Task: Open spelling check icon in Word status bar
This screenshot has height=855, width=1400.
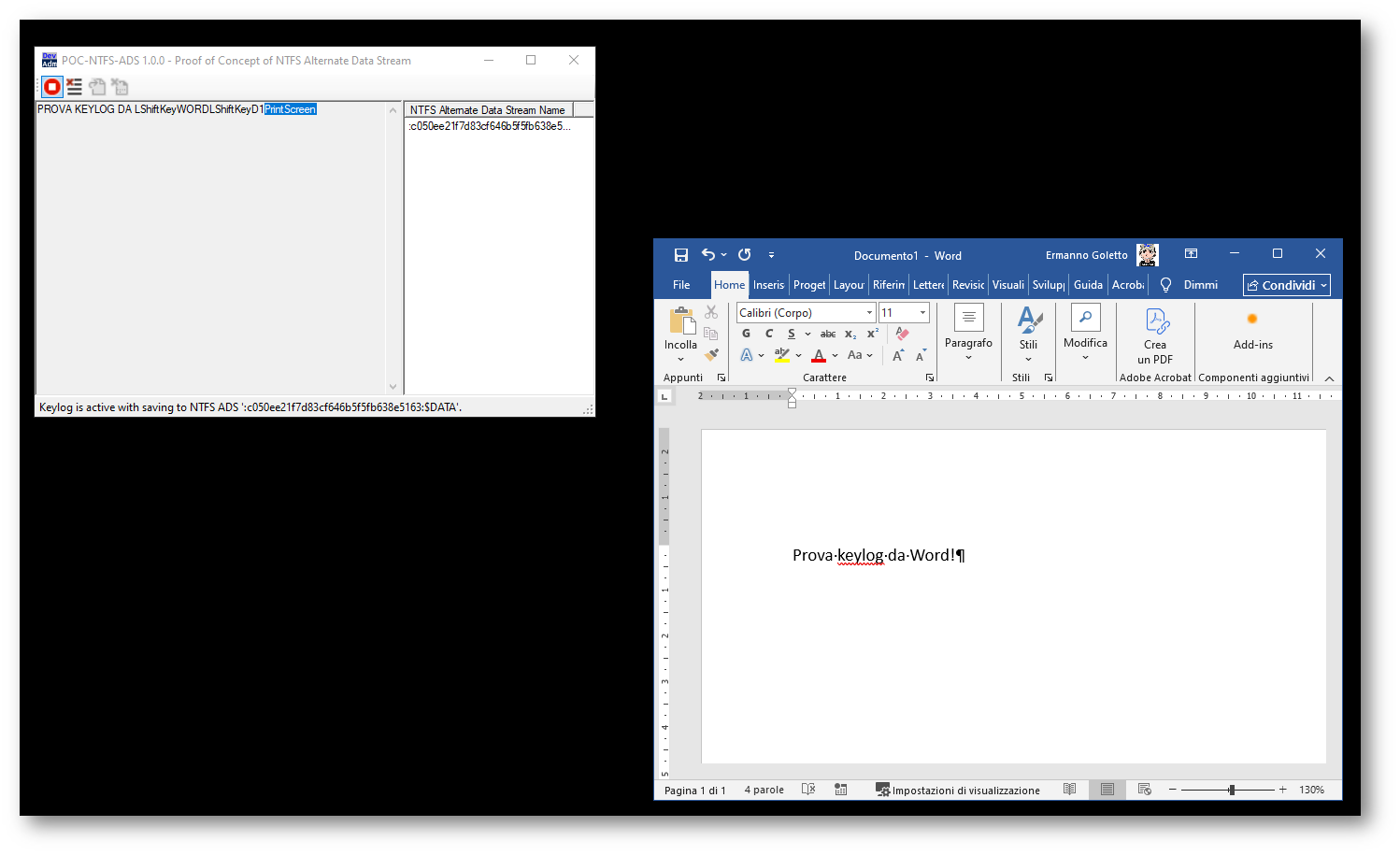Action: click(x=808, y=790)
